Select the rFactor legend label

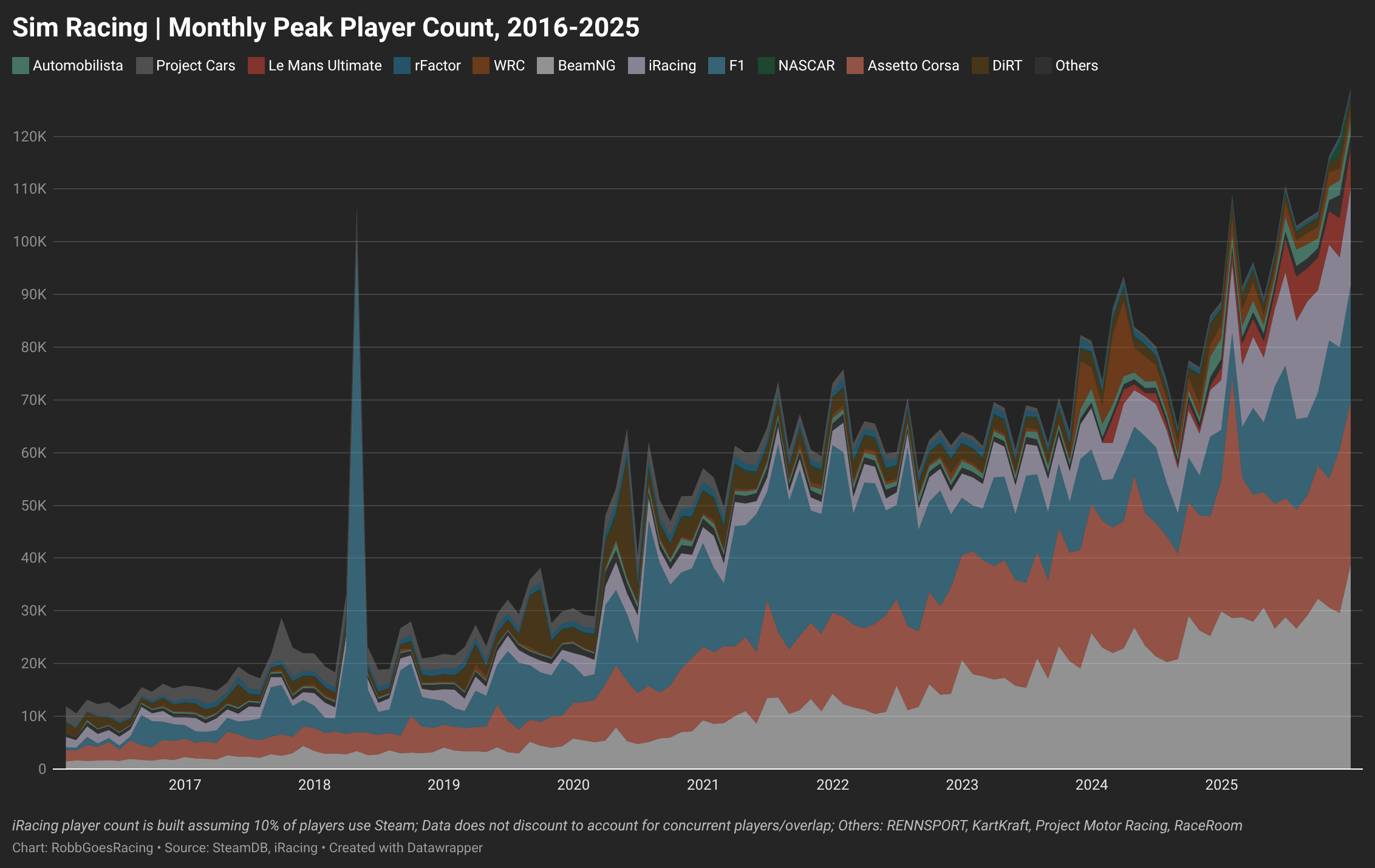coord(438,66)
